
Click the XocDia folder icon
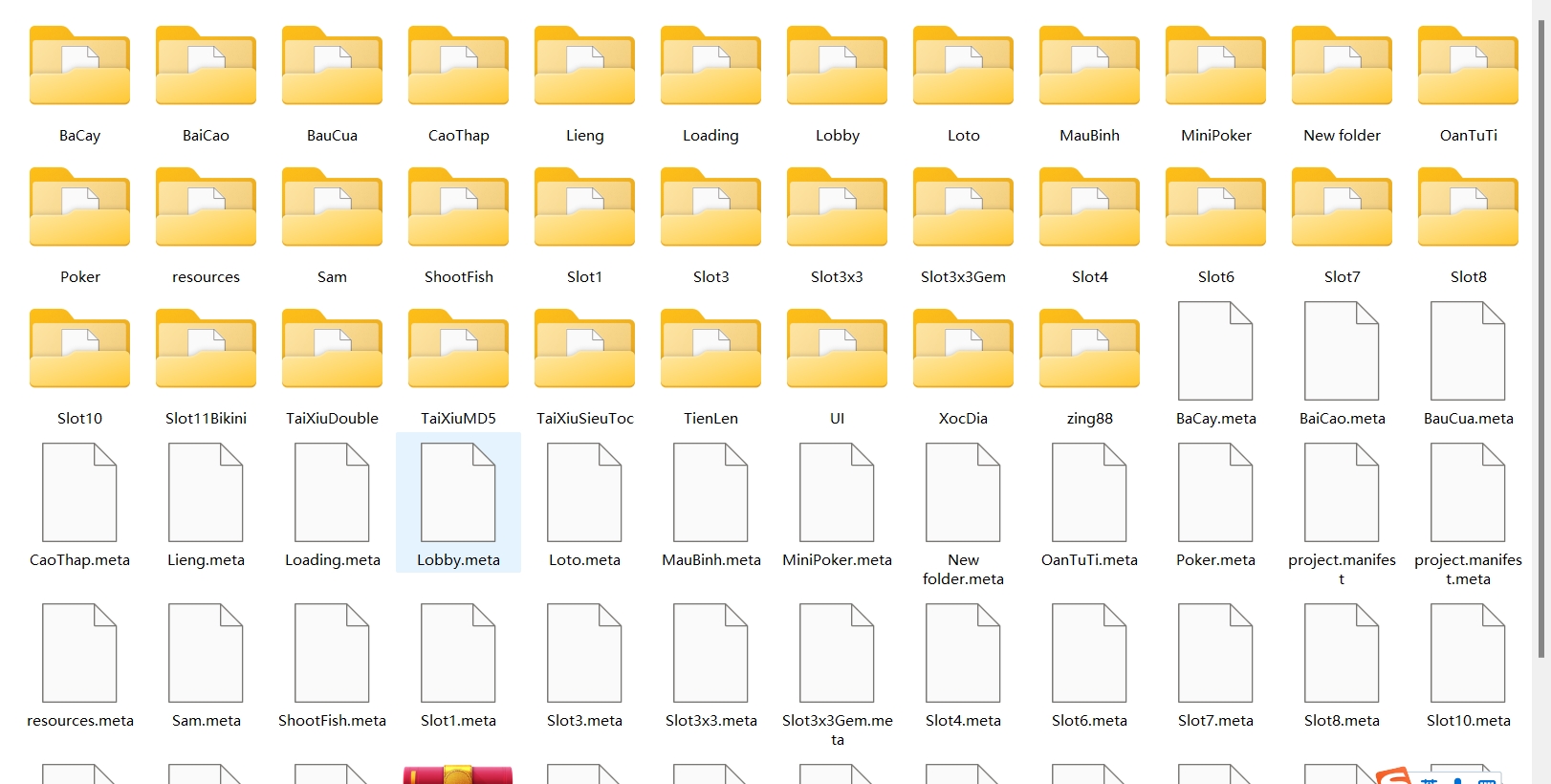coord(963,351)
